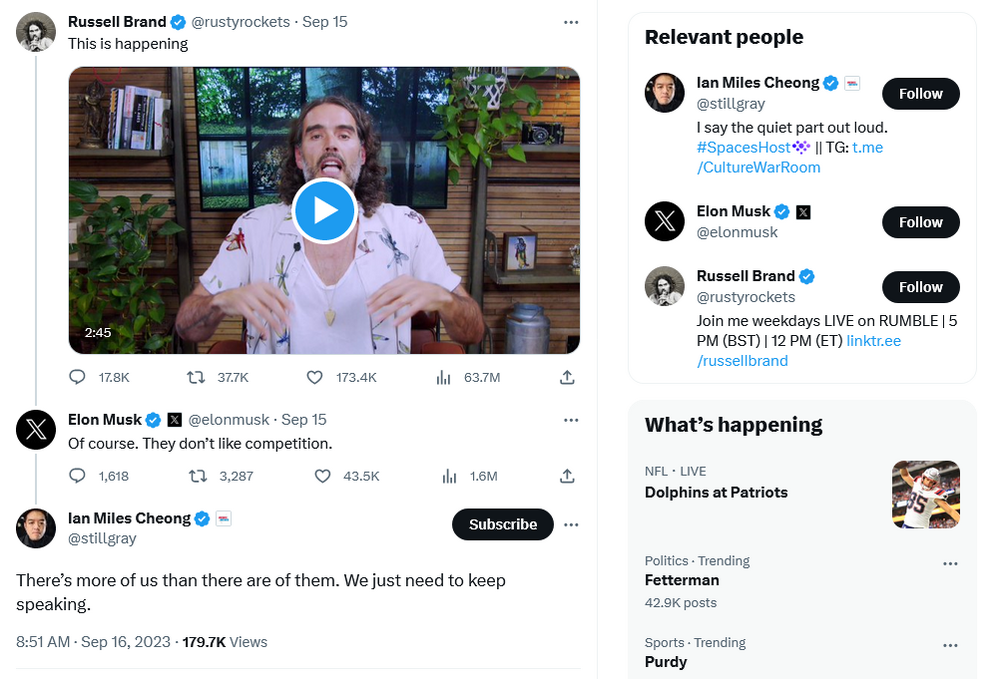The width and height of the screenshot is (1000, 679).
Task: Open more options on Elon Musk's reply
Action: pyautogui.click(x=571, y=420)
